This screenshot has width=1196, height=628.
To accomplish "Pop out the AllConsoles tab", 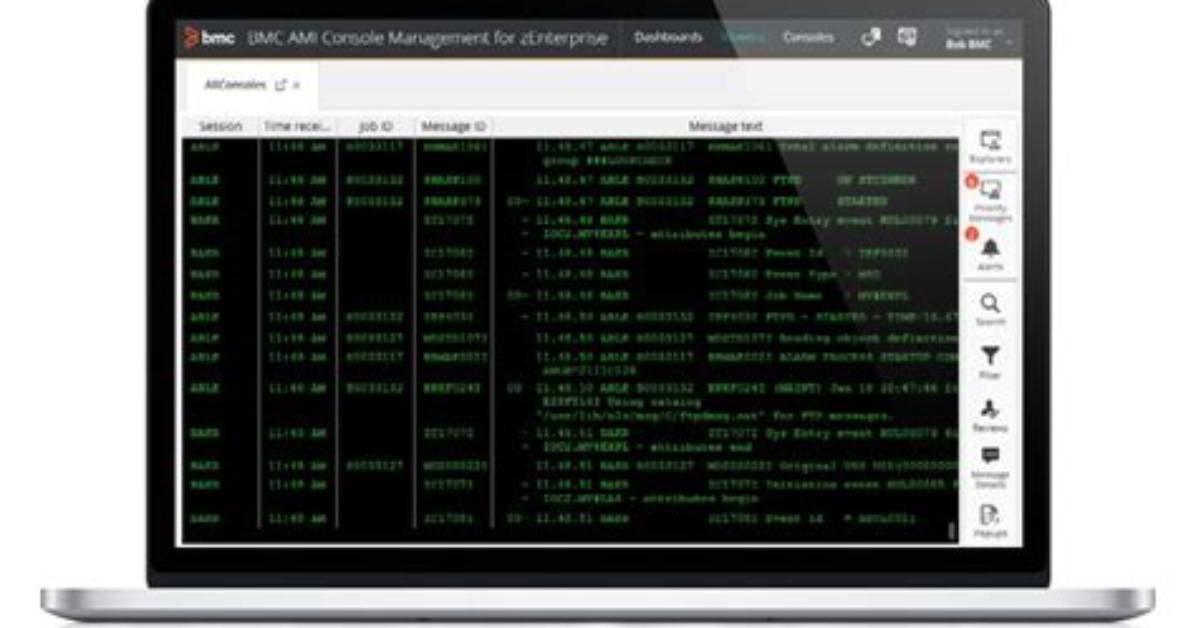I will tap(281, 85).
